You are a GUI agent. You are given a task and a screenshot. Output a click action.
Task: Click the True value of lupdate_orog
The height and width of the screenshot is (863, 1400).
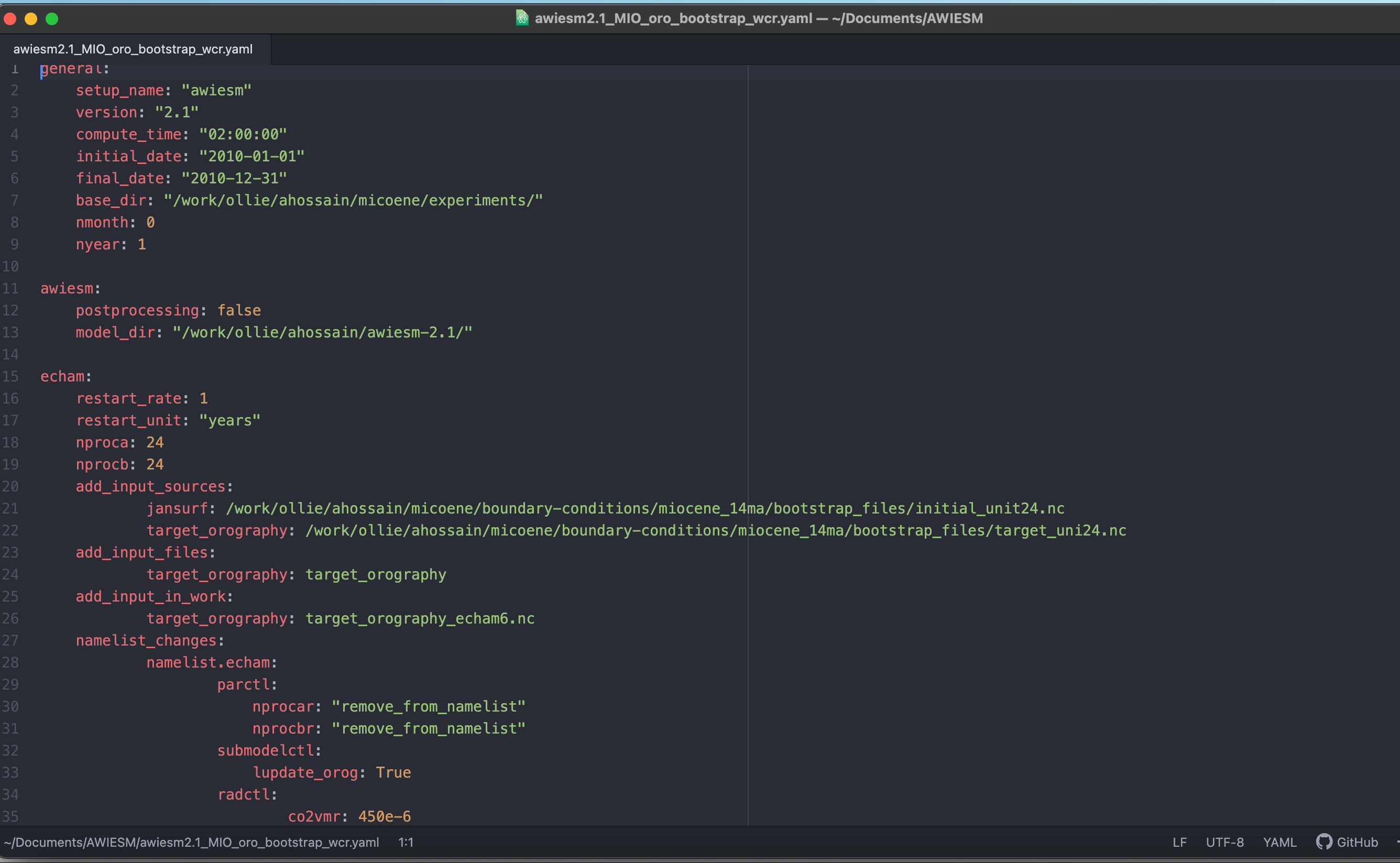click(393, 772)
